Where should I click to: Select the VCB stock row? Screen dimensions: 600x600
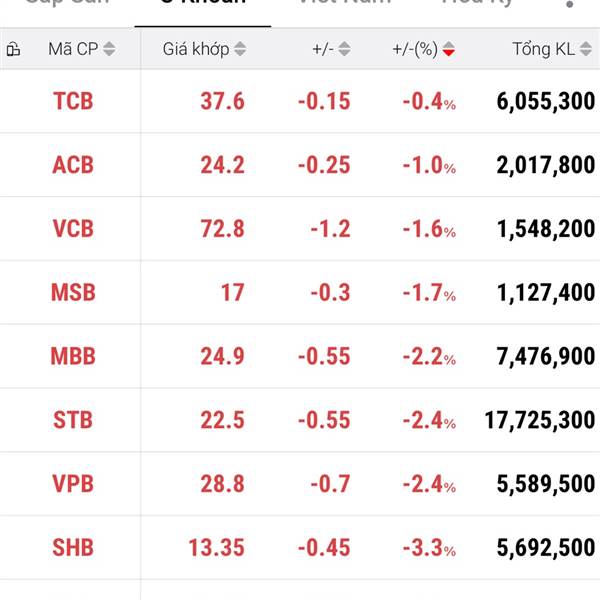click(x=300, y=229)
